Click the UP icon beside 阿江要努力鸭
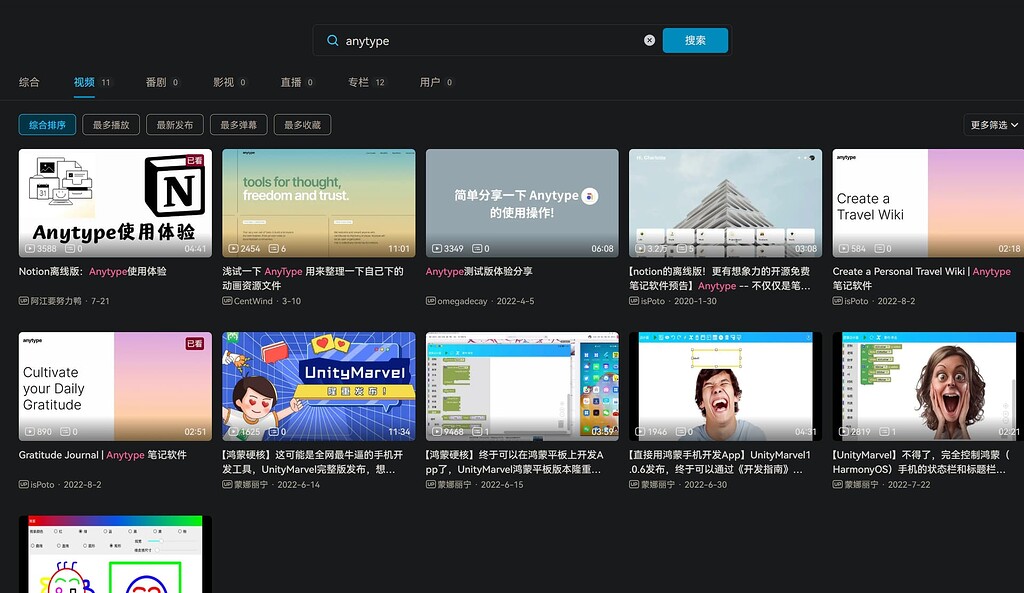Viewport: 1024px width, 593px height. [x=25, y=300]
